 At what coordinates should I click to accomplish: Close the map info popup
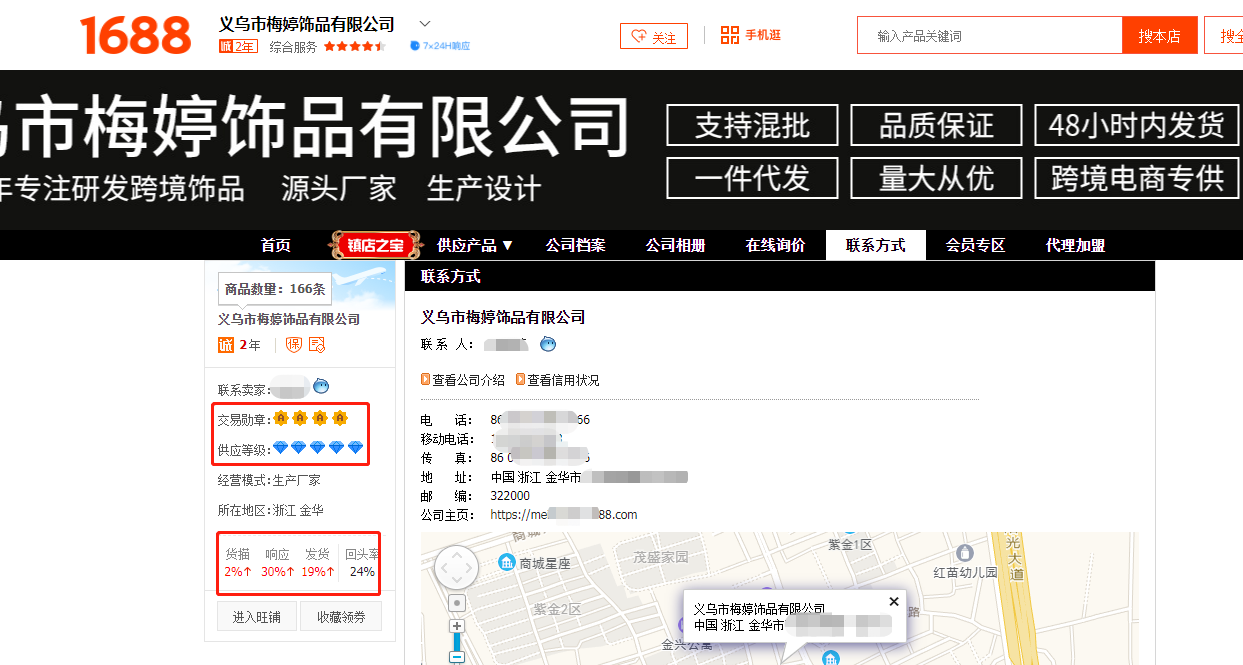(894, 601)
